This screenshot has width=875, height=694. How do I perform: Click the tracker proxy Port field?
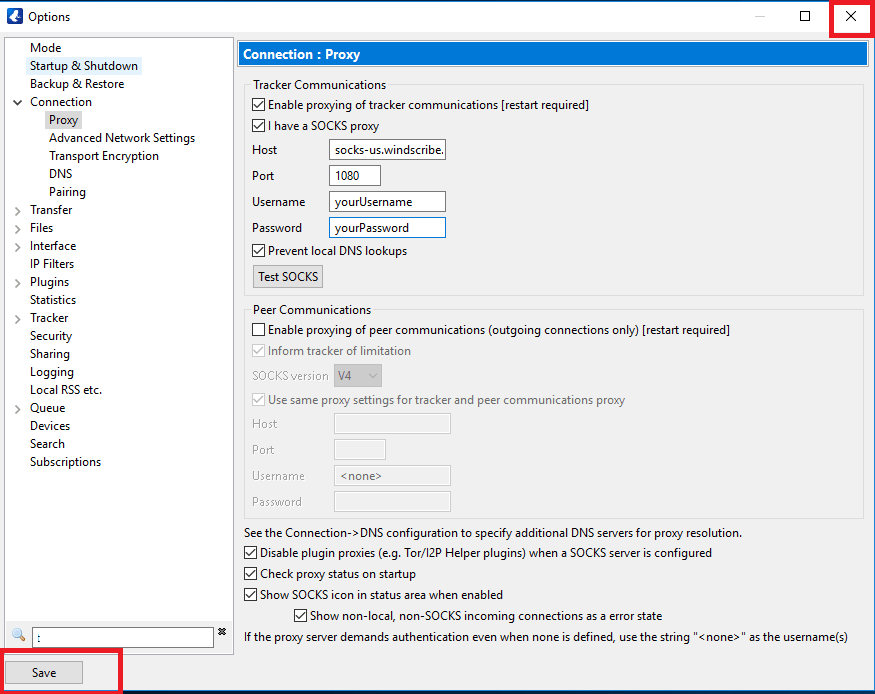355,176
